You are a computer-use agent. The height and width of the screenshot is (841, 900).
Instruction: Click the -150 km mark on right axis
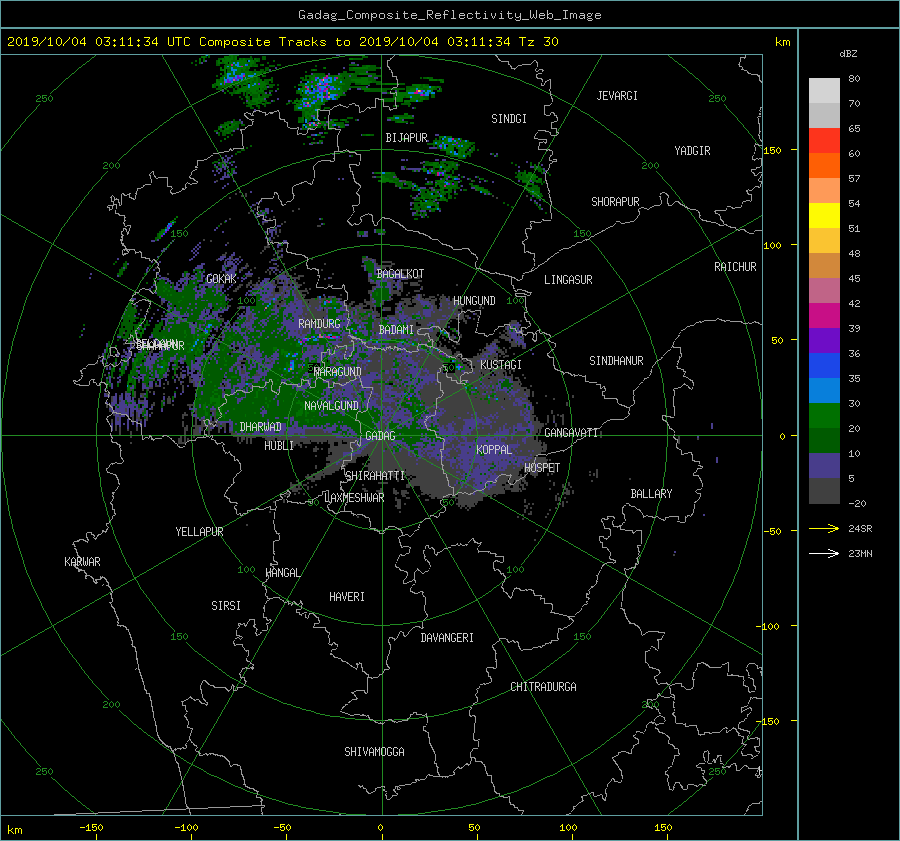(769, 722)
